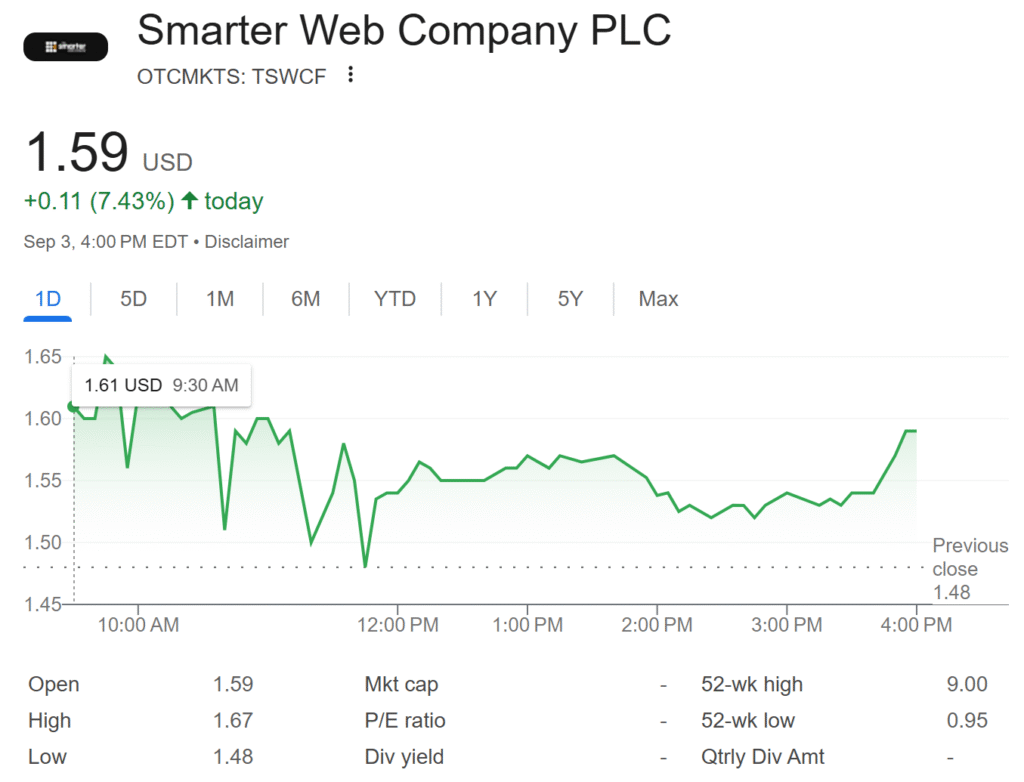Open the Disclaimer link

point(247,242)
